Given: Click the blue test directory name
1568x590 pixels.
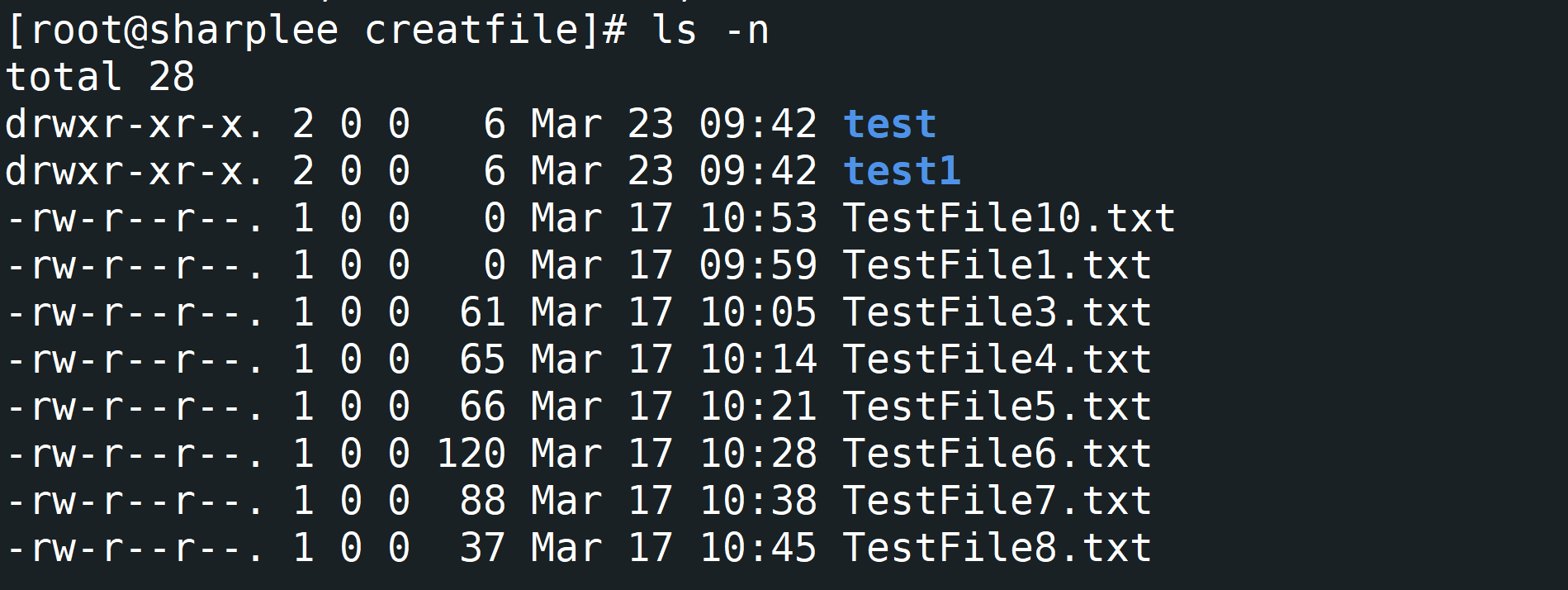Looking at the screenshot, I should (889, 125).
